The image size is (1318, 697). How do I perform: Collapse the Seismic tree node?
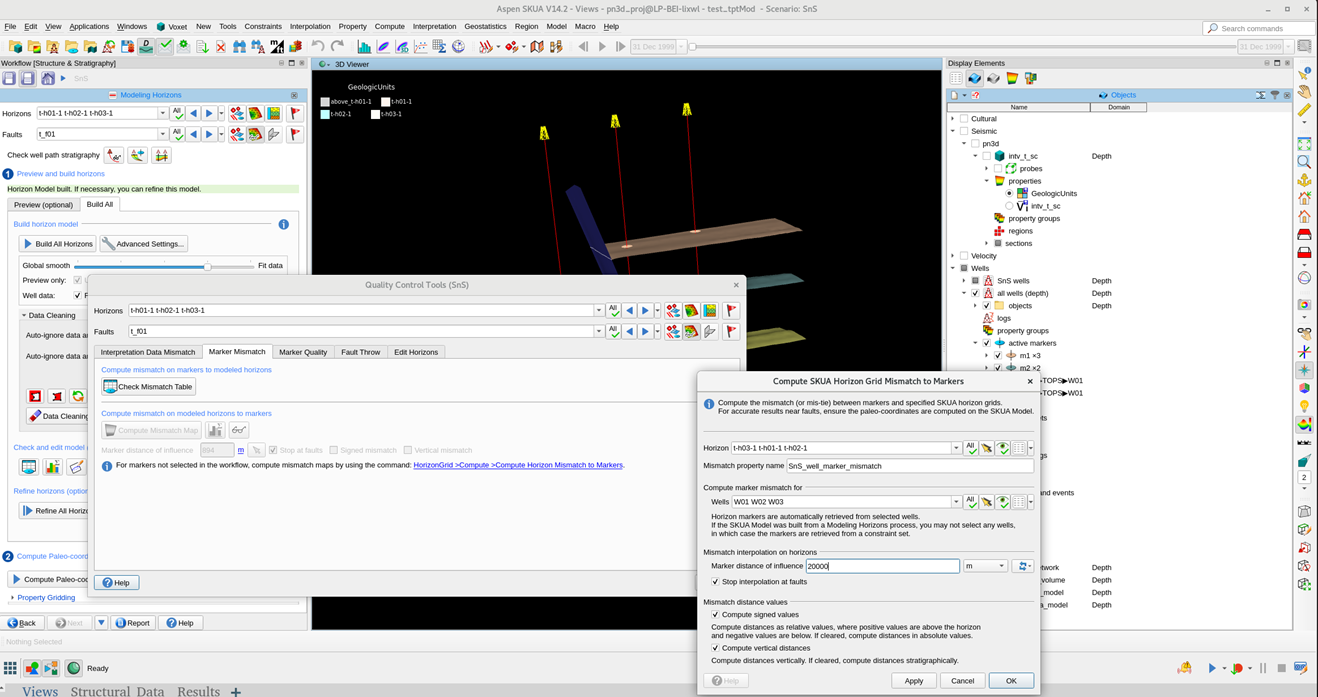(x=953, y=131)
